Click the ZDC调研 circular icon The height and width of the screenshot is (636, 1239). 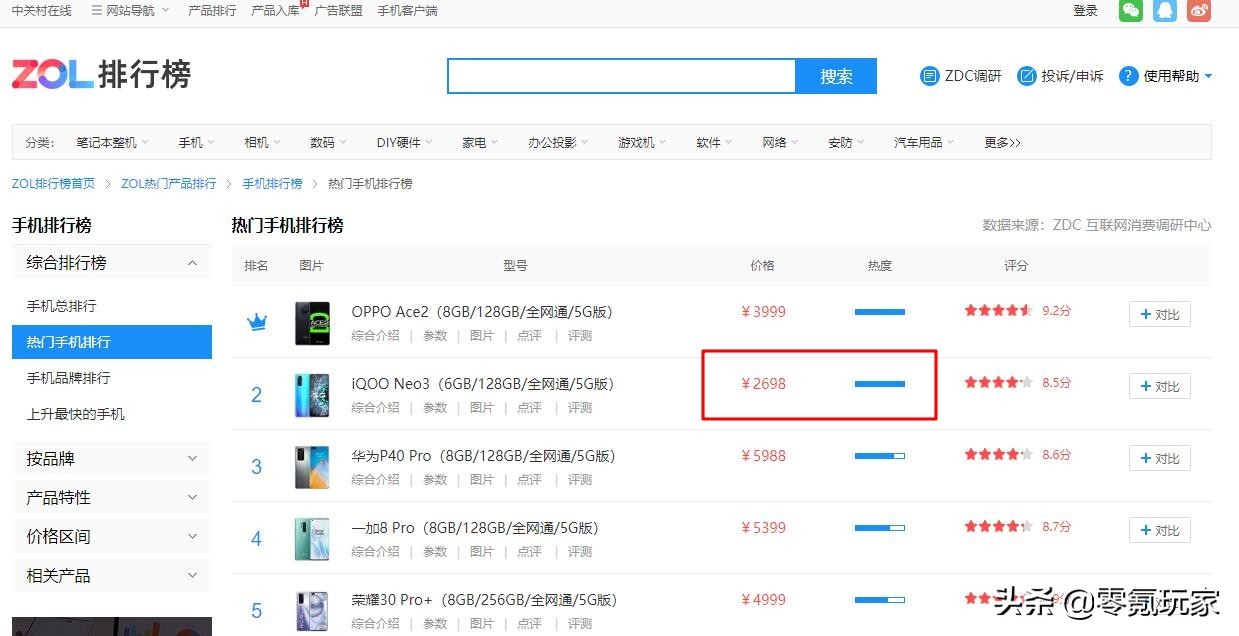[930, 75]
